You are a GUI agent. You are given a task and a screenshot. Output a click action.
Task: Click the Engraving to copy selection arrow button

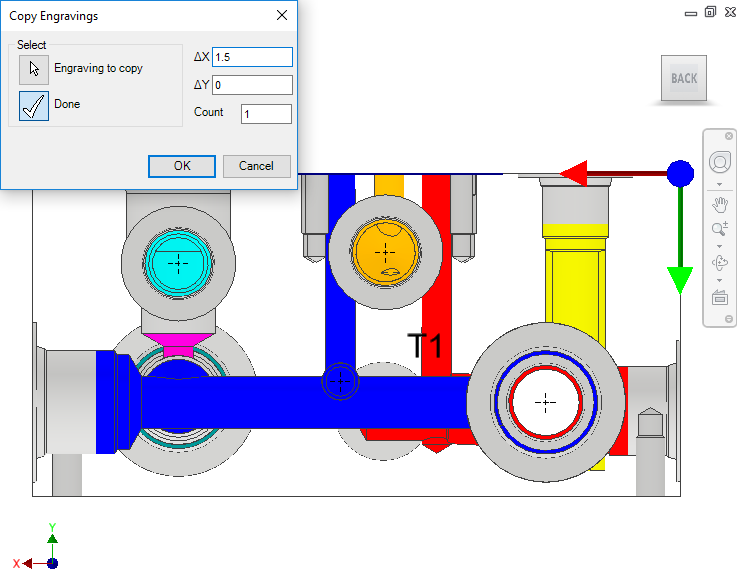34,70
